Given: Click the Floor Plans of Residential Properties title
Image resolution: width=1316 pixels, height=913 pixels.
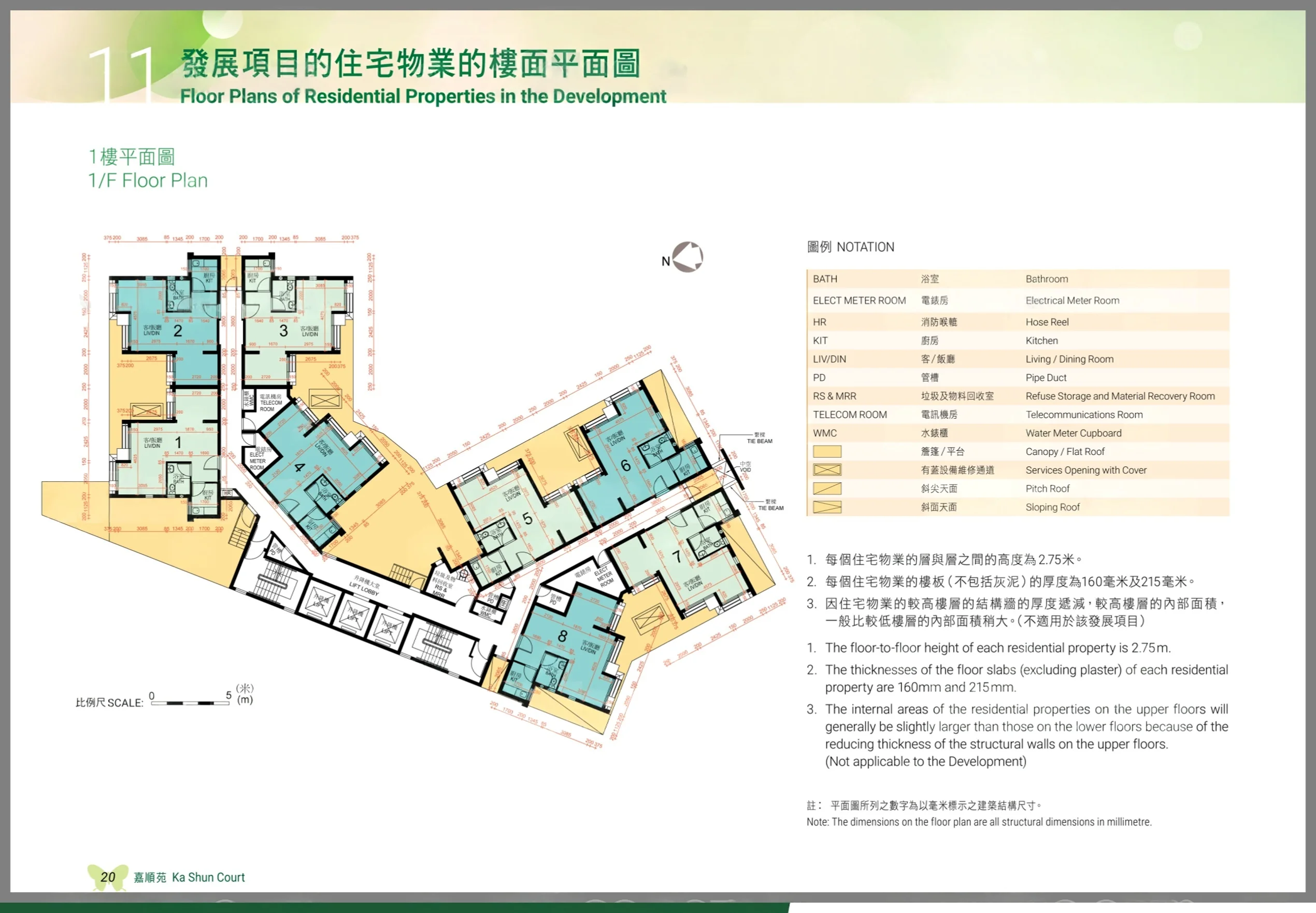Looking at the screenshot, I should tap(423, 96).
